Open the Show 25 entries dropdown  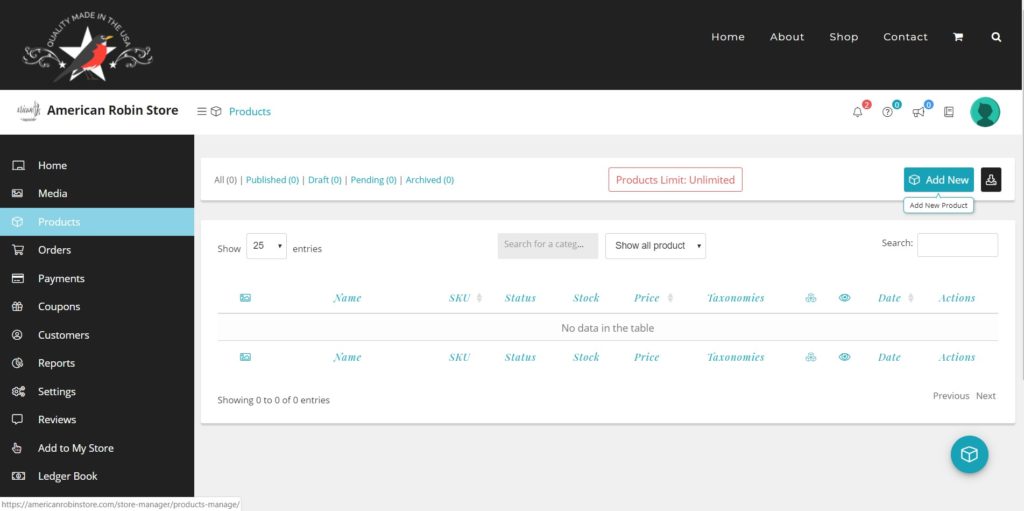(266, 246)
